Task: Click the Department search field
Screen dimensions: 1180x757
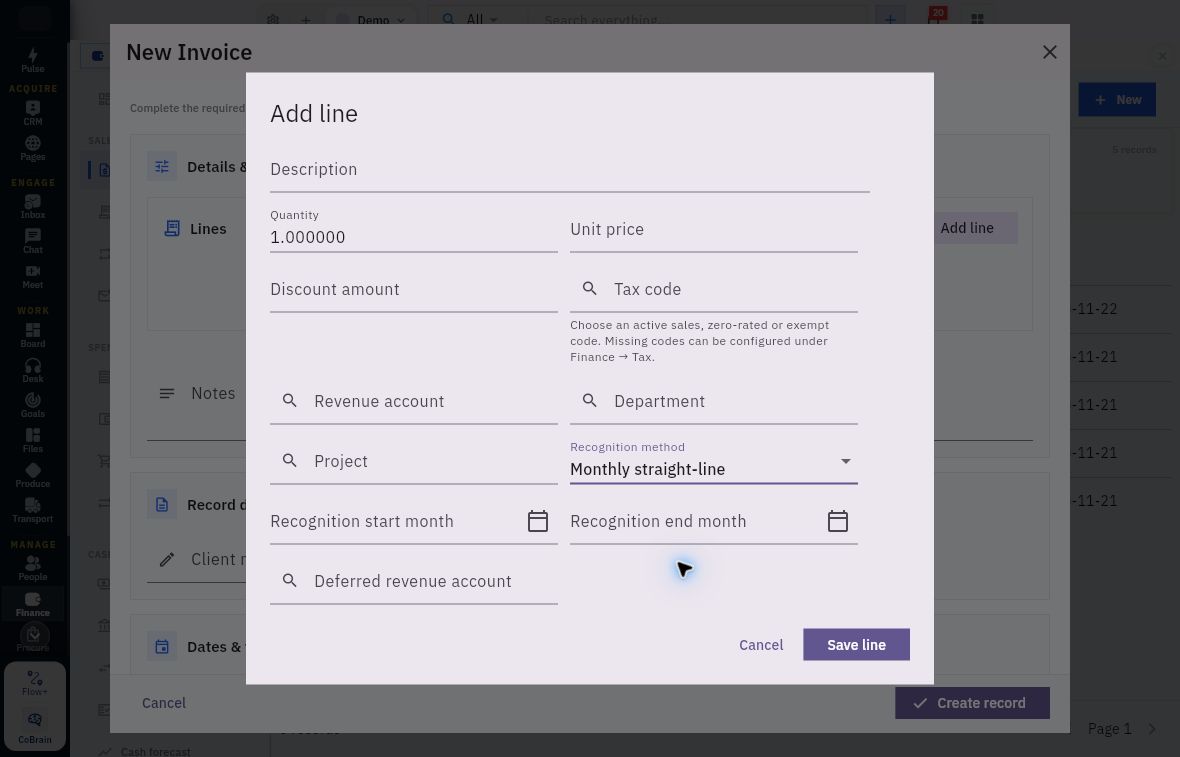Action: (x=713, y=402)
